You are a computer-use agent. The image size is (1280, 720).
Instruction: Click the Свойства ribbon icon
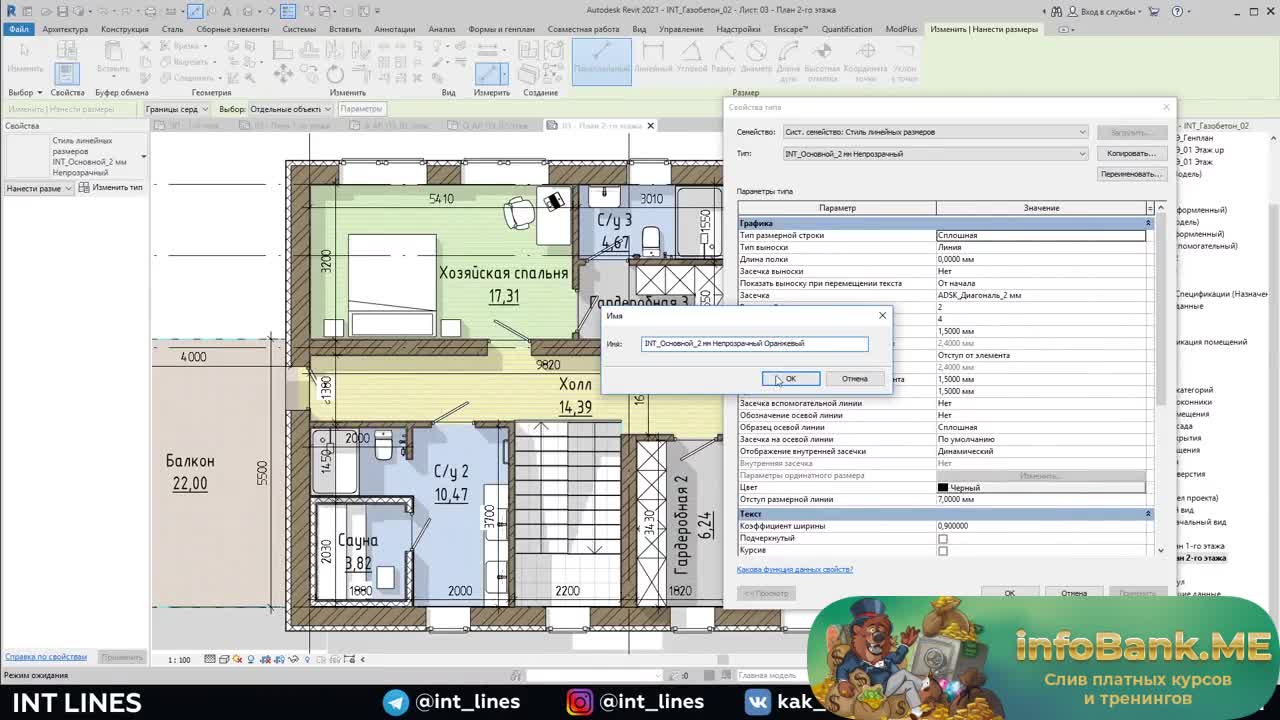coord(67,72)
